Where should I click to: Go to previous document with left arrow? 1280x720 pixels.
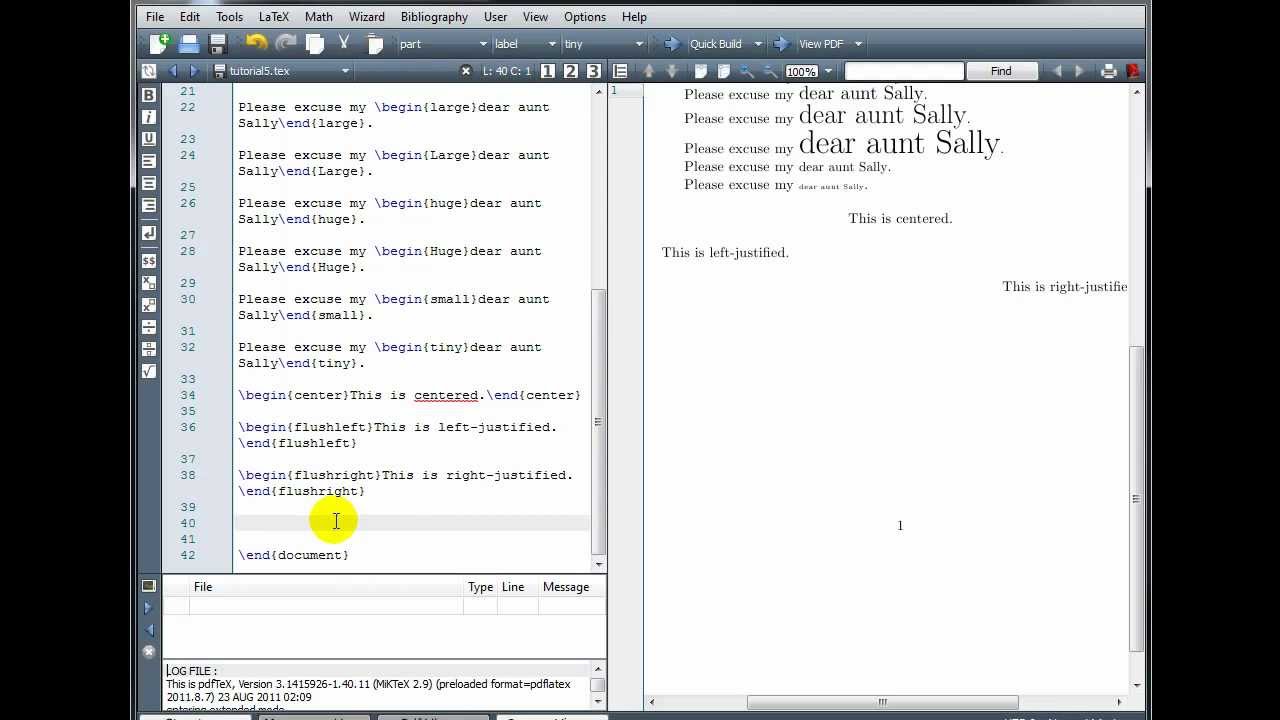point(173,71)
